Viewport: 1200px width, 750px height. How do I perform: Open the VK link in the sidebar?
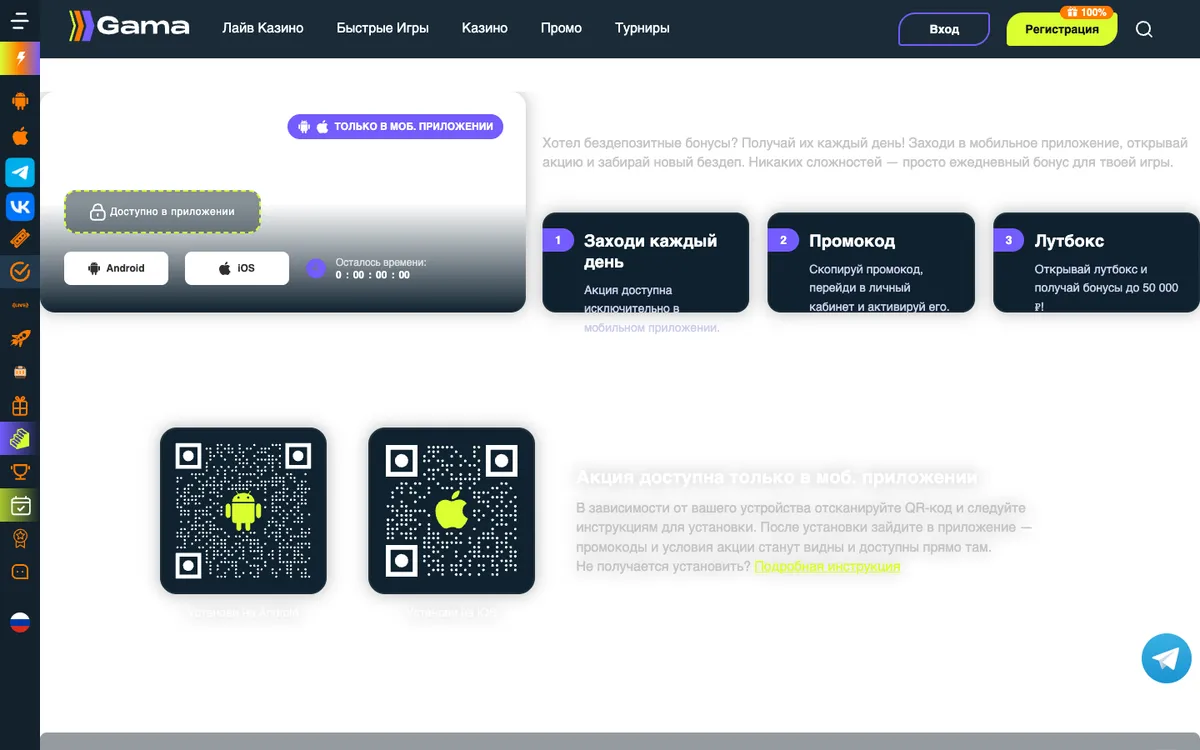[x=20, y=206]
